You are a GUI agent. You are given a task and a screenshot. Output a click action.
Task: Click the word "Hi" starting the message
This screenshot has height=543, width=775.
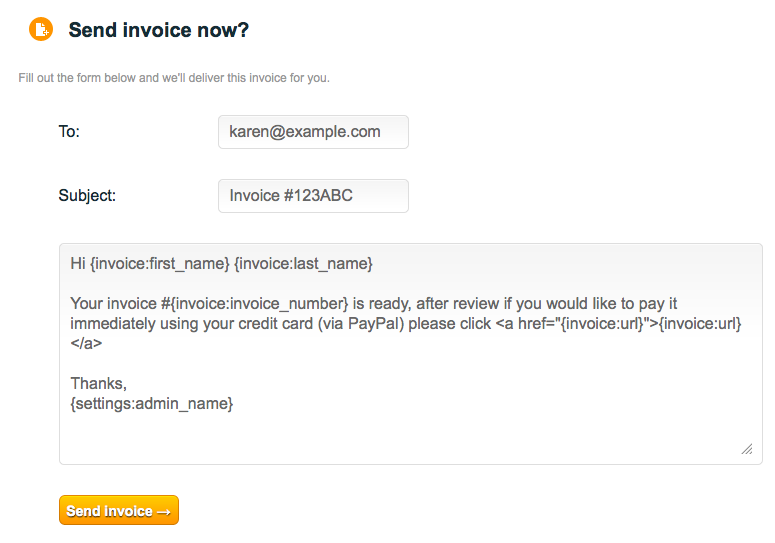78,263
